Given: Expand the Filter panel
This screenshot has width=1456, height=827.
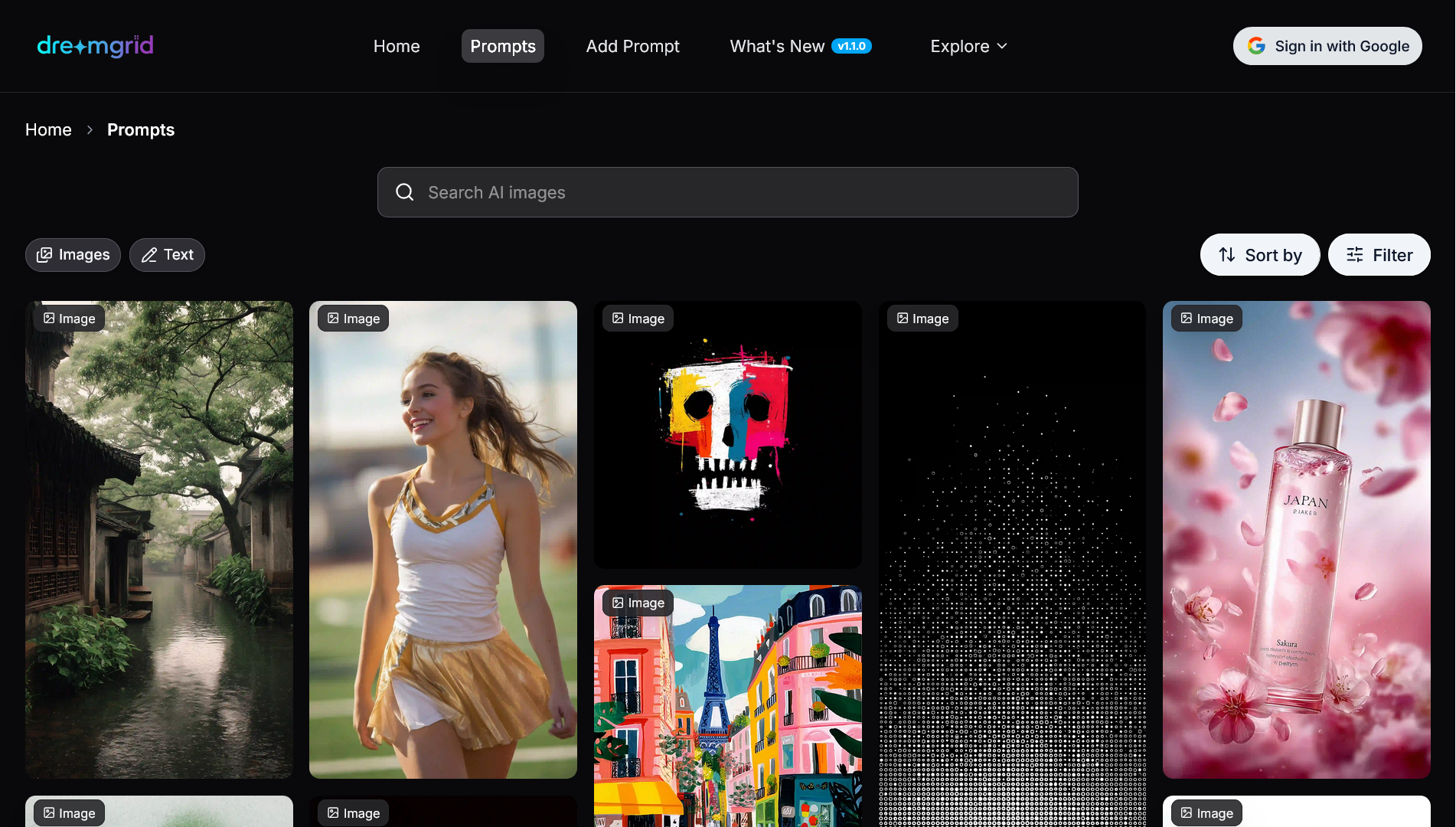Looking at the screenshot, I should click(x=1379, y=254).
